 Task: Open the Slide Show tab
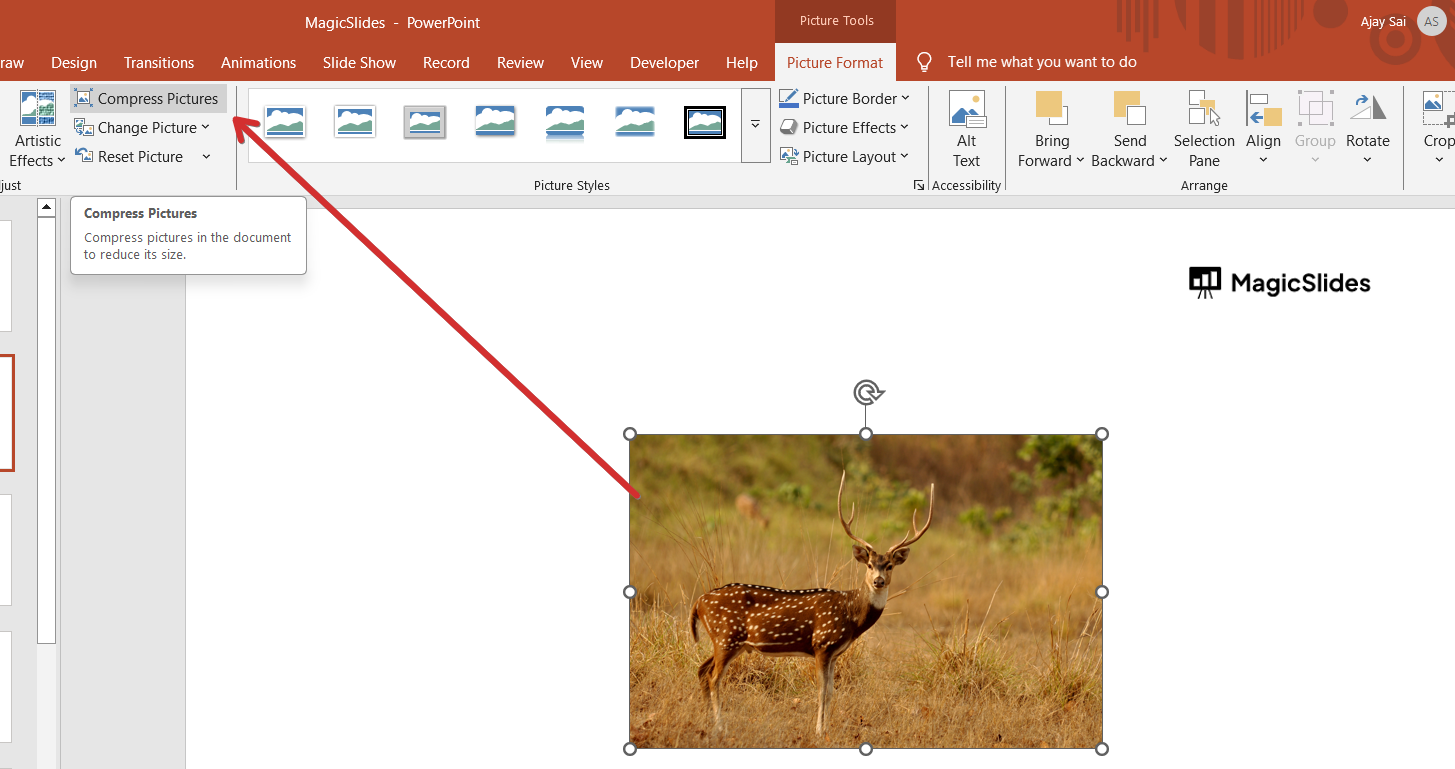click(x=359, y=62)
